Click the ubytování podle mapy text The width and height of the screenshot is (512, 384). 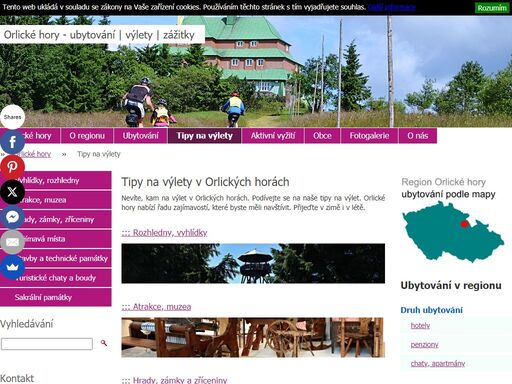click(448, 194)
